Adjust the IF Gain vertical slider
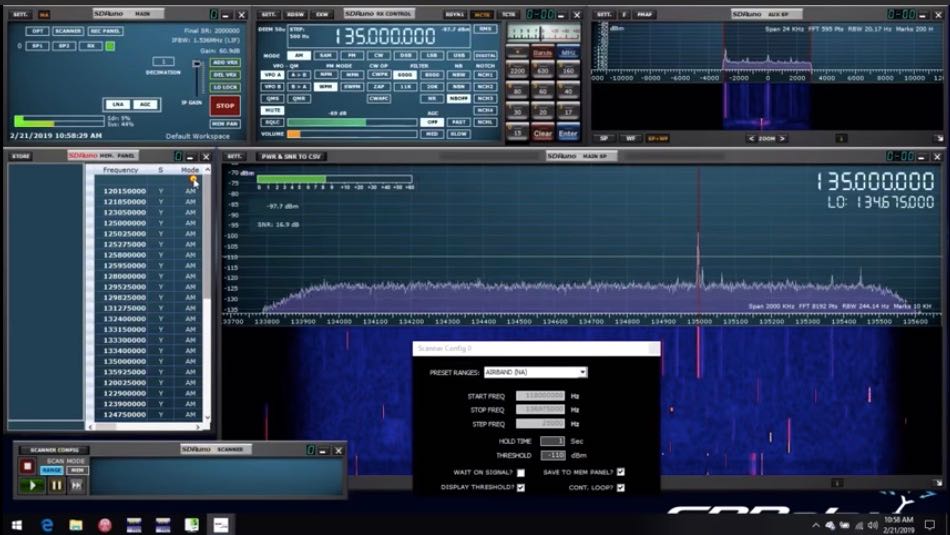The image size is (950, 535). pos(196,79)
